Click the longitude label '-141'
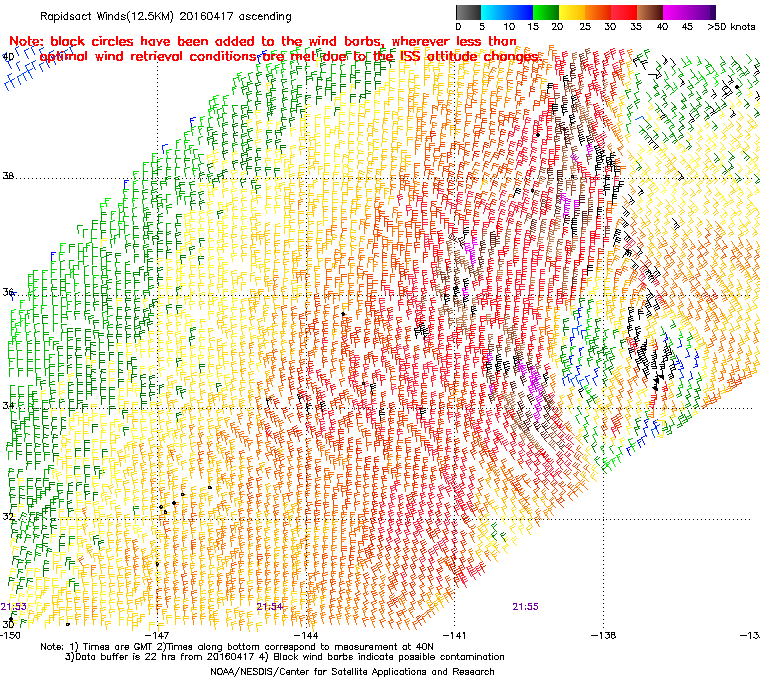Viewport: 760px width, 688px height. 454,635
